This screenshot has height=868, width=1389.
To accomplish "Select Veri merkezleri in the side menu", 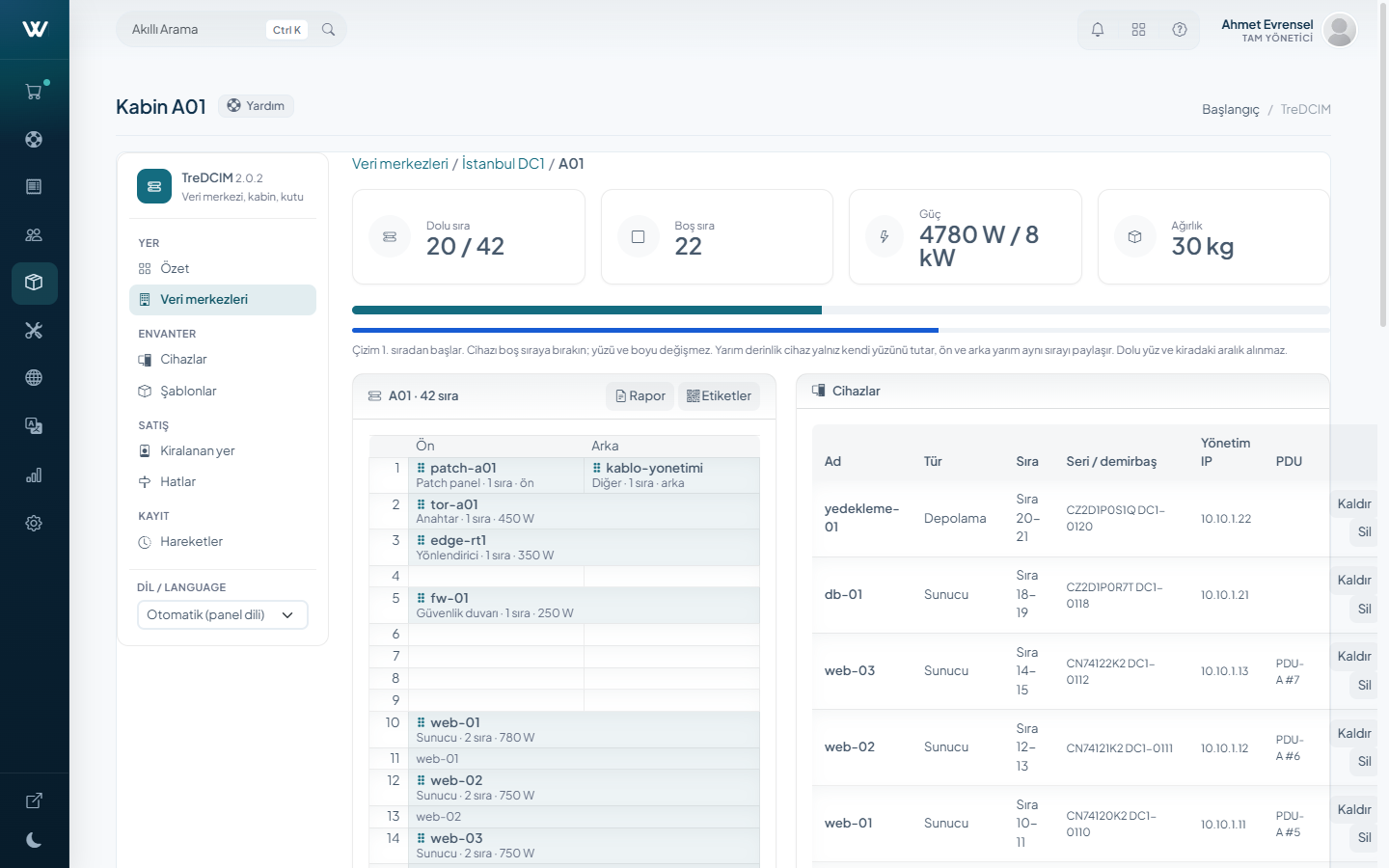I will point(223,300).
